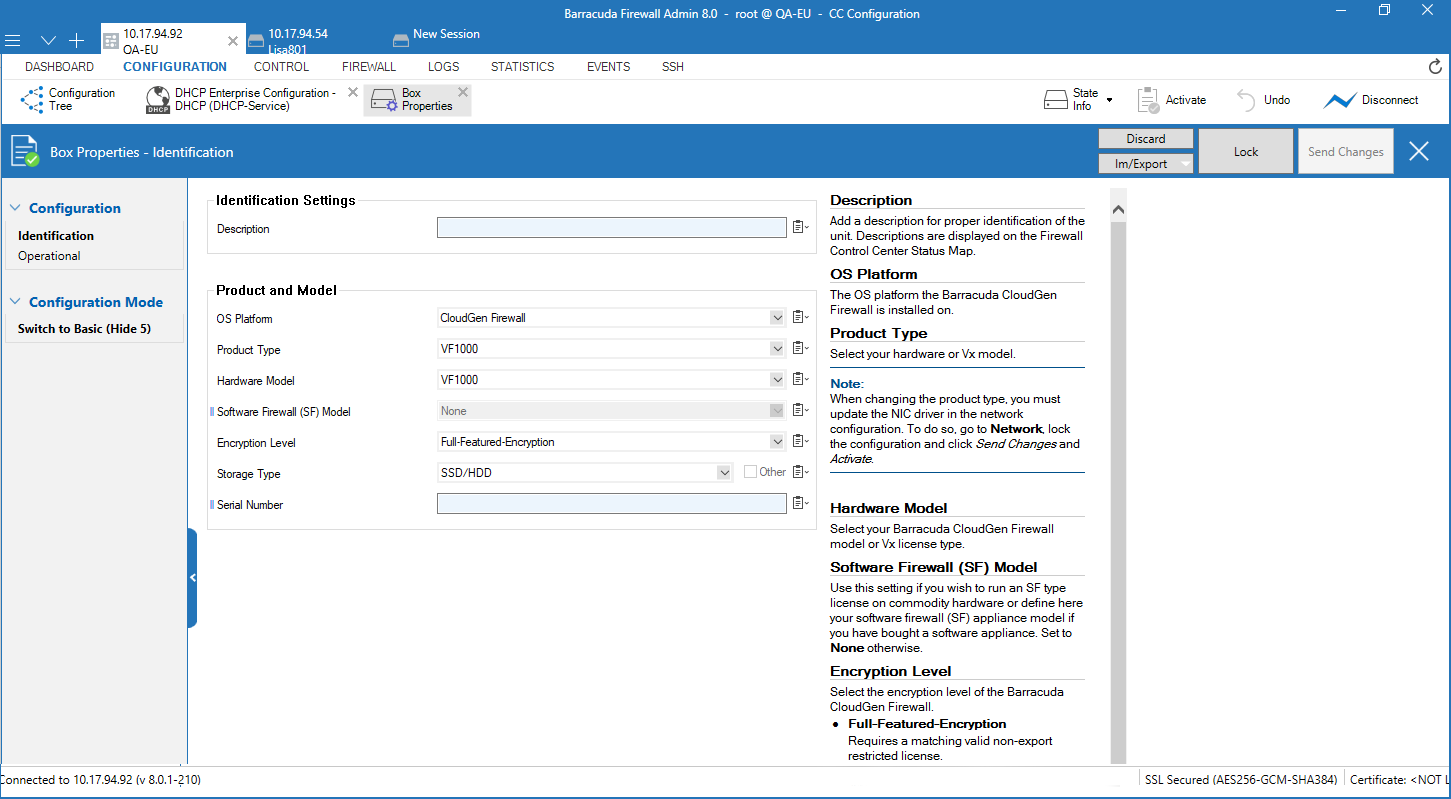Open State Info icon

[1056, 100]
